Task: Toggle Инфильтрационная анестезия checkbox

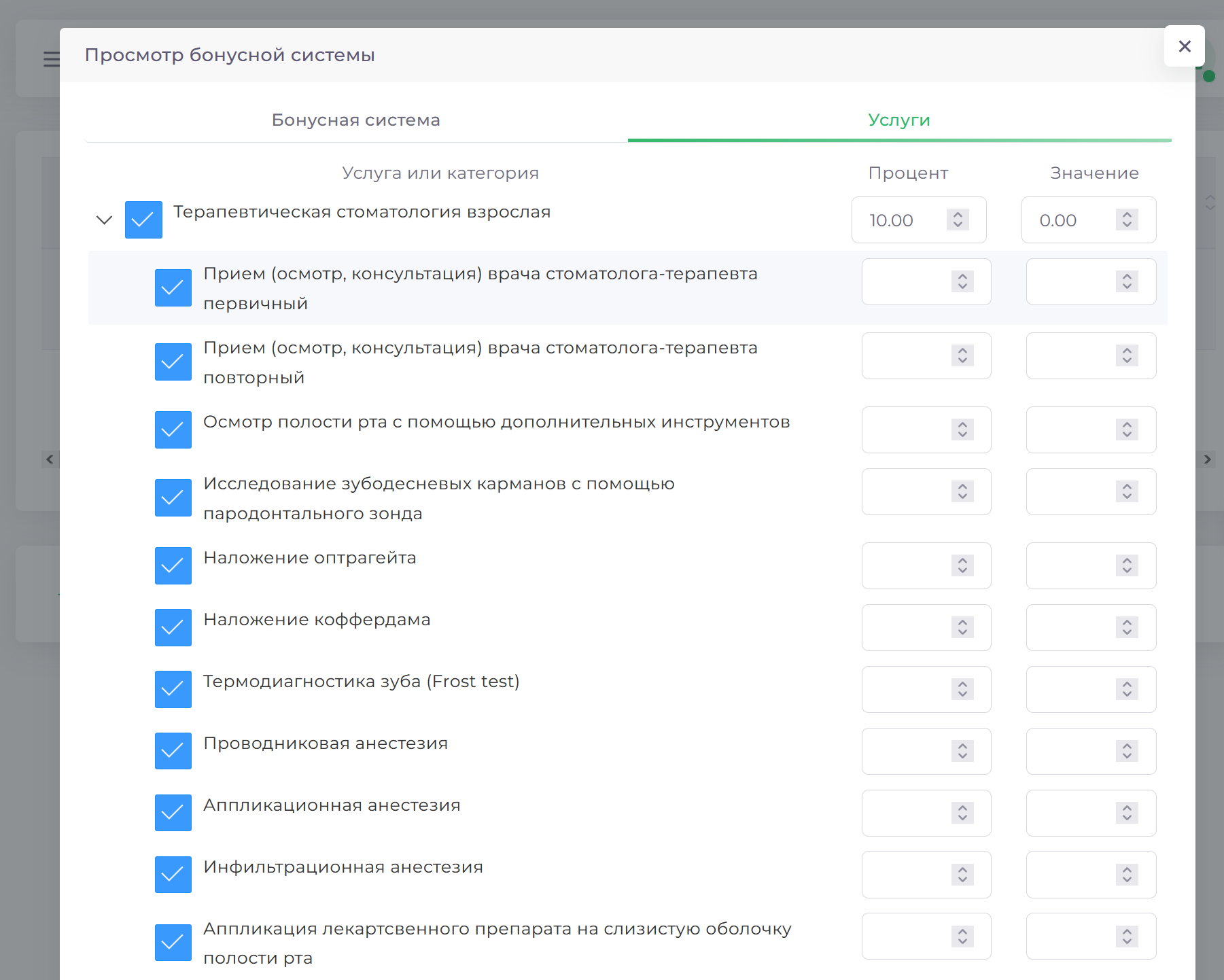Action: [x=173, y=875]
